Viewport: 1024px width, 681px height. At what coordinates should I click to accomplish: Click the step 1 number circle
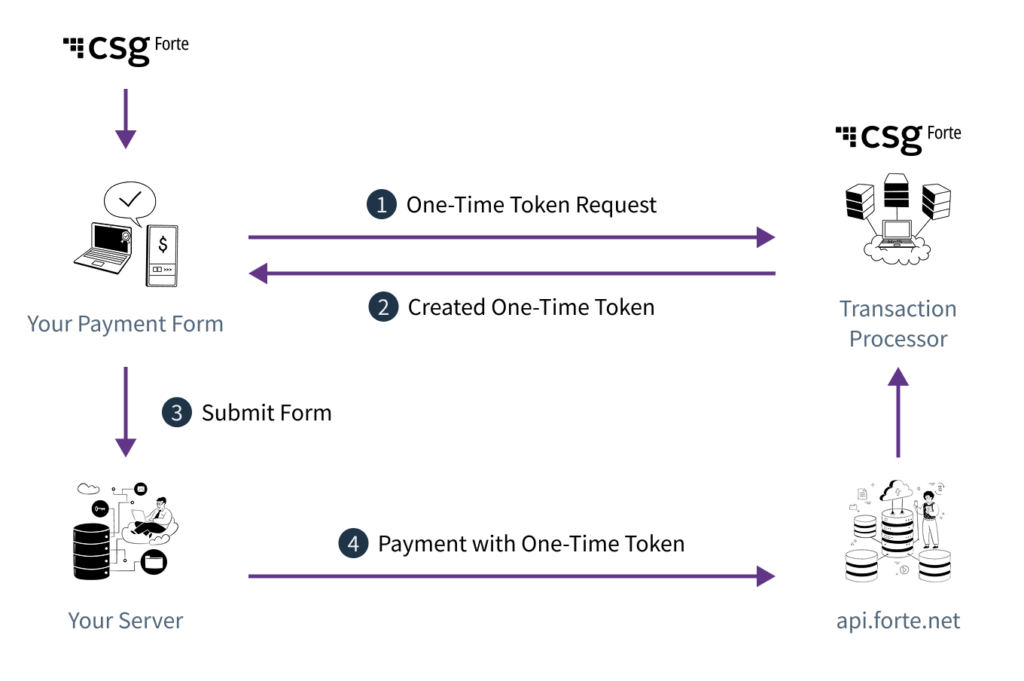coord(380,206)
